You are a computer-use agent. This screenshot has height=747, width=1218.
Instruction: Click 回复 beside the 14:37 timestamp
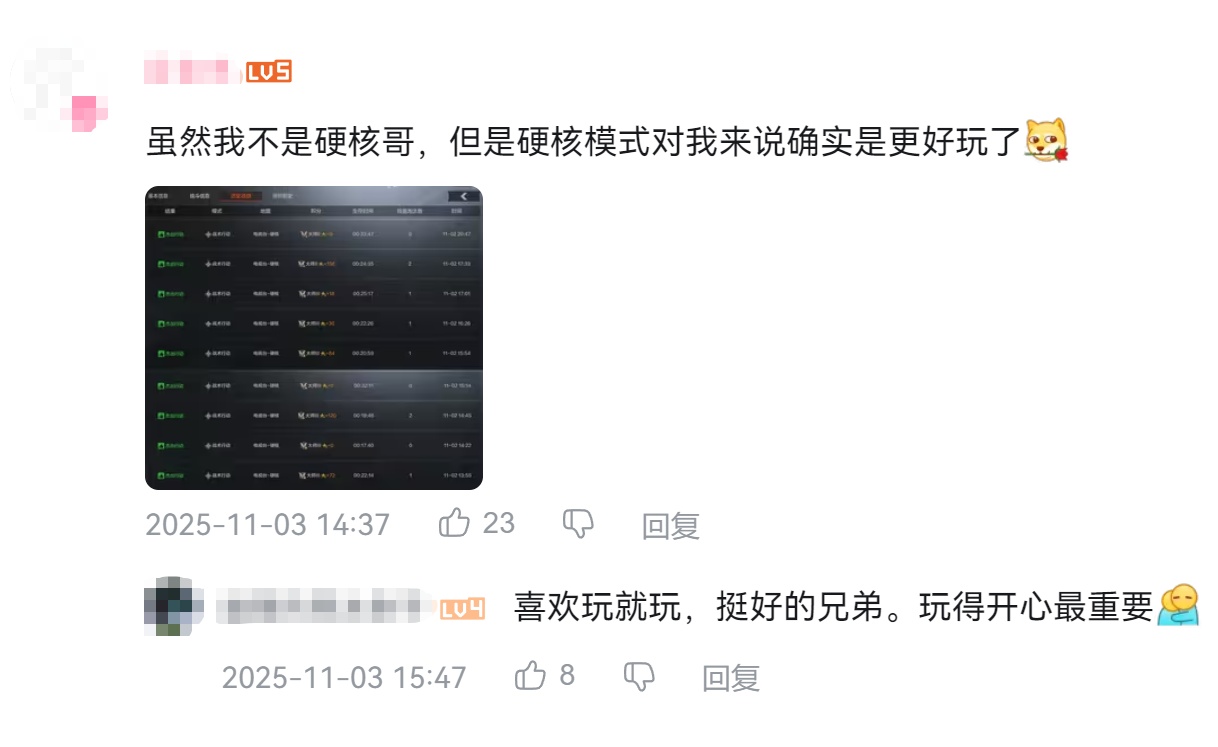pyautogui.click(x=670, y=525)
